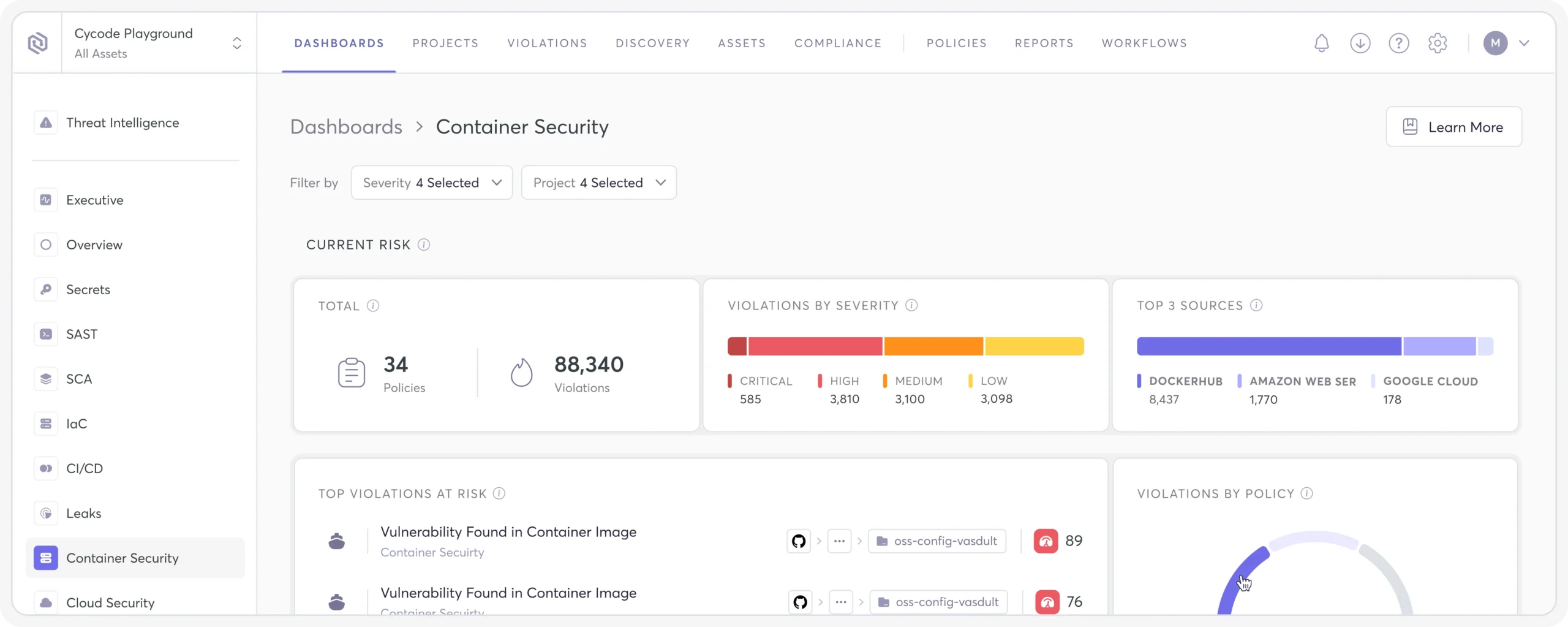Screen dimensions: 1568x627
Task: Expand the Project filter selector
Action: [598, 182]
